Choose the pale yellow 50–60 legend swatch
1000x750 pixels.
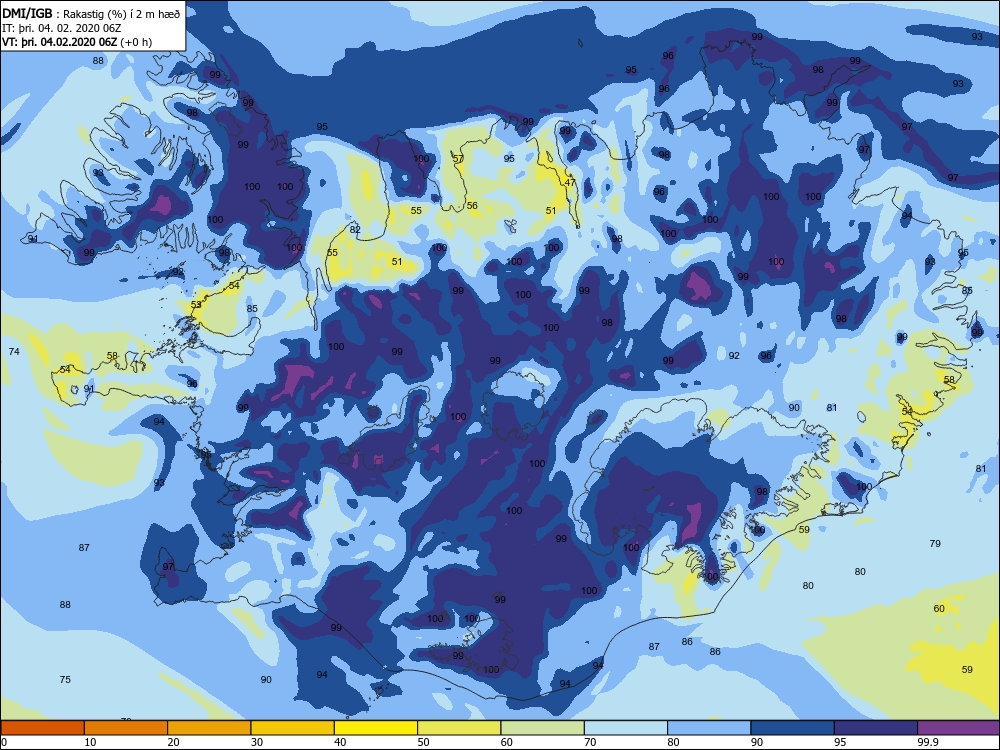[459, 728]
